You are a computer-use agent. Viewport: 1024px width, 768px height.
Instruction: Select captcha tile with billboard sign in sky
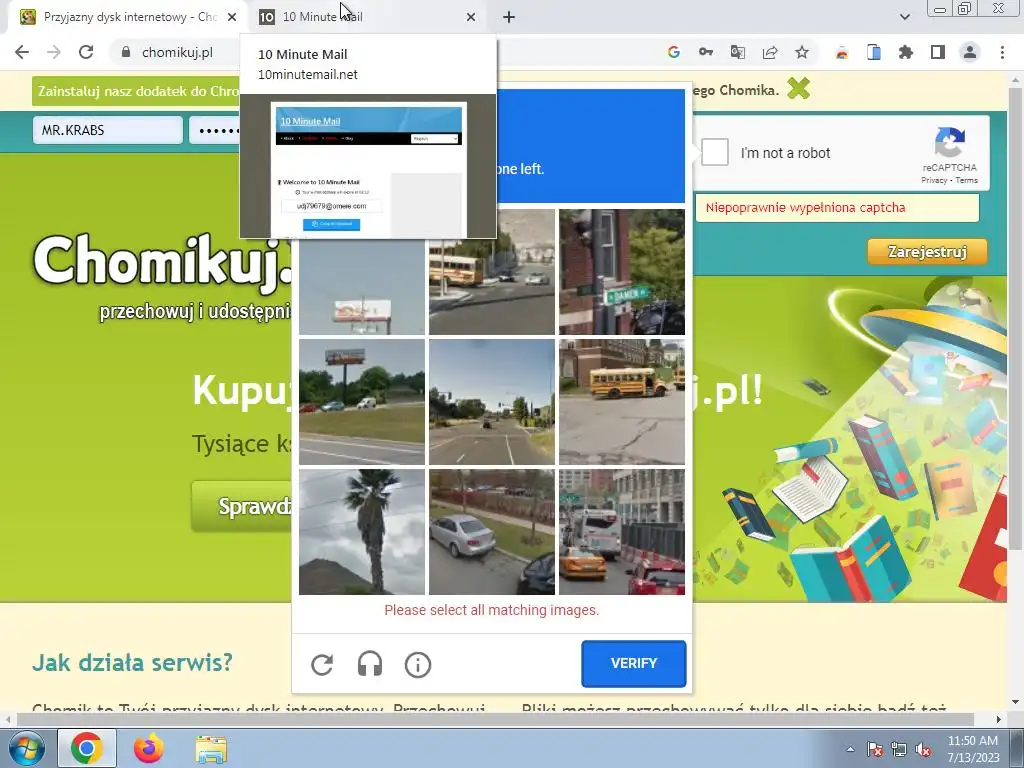(362, 286)
